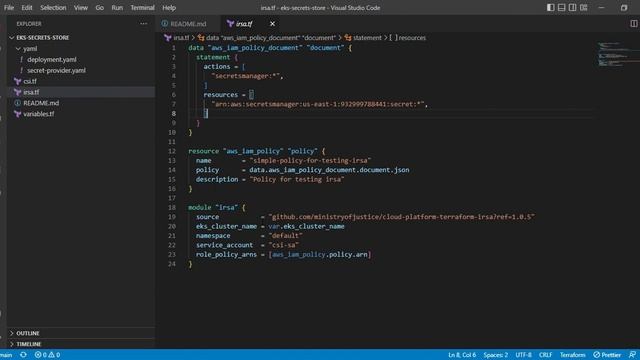Click "secretsmanager:*" action string
This screenshot has width=640, height=360.
[246, 76]
